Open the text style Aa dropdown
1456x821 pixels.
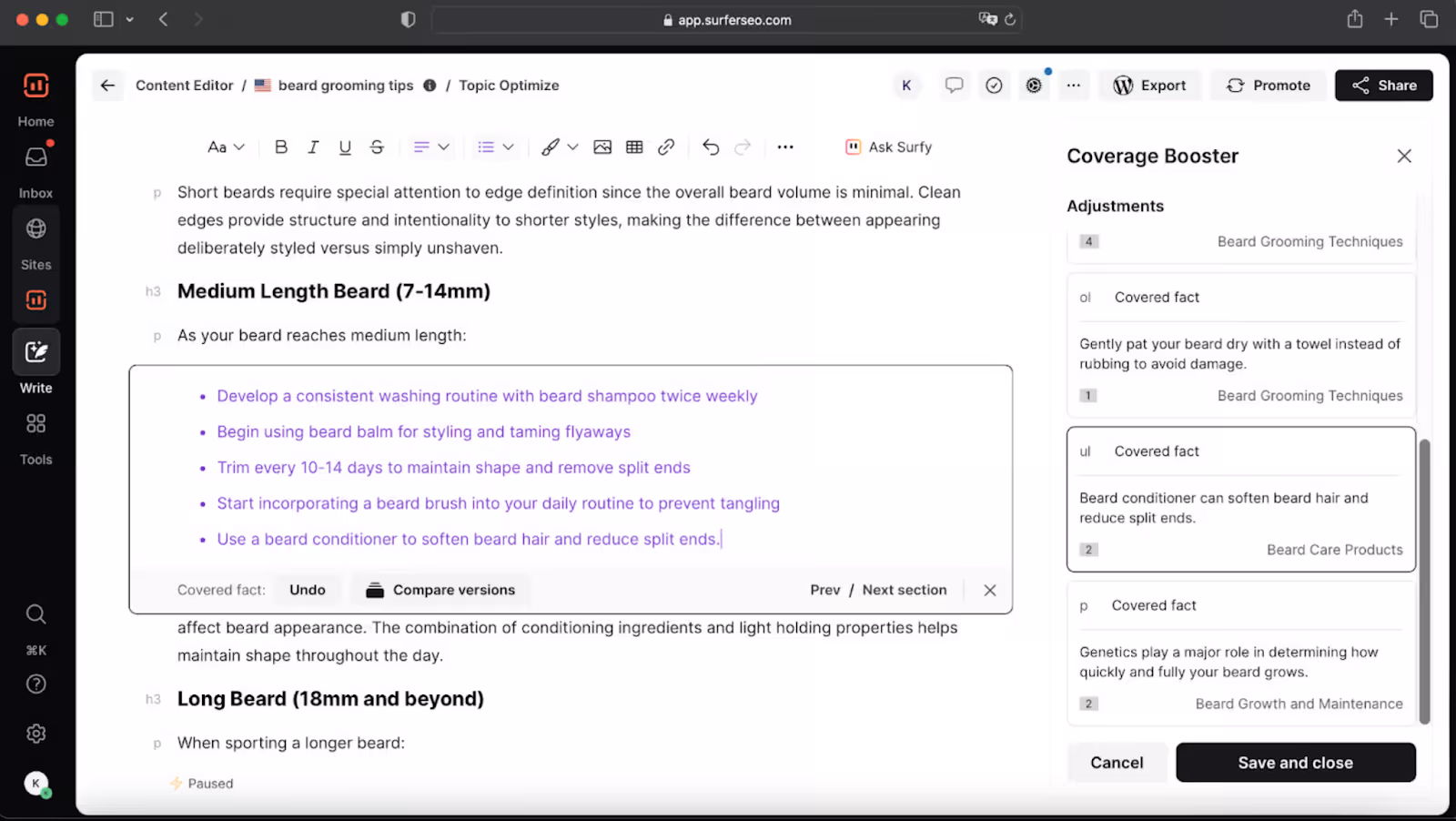pyautogui.click(x=226, y=147)
